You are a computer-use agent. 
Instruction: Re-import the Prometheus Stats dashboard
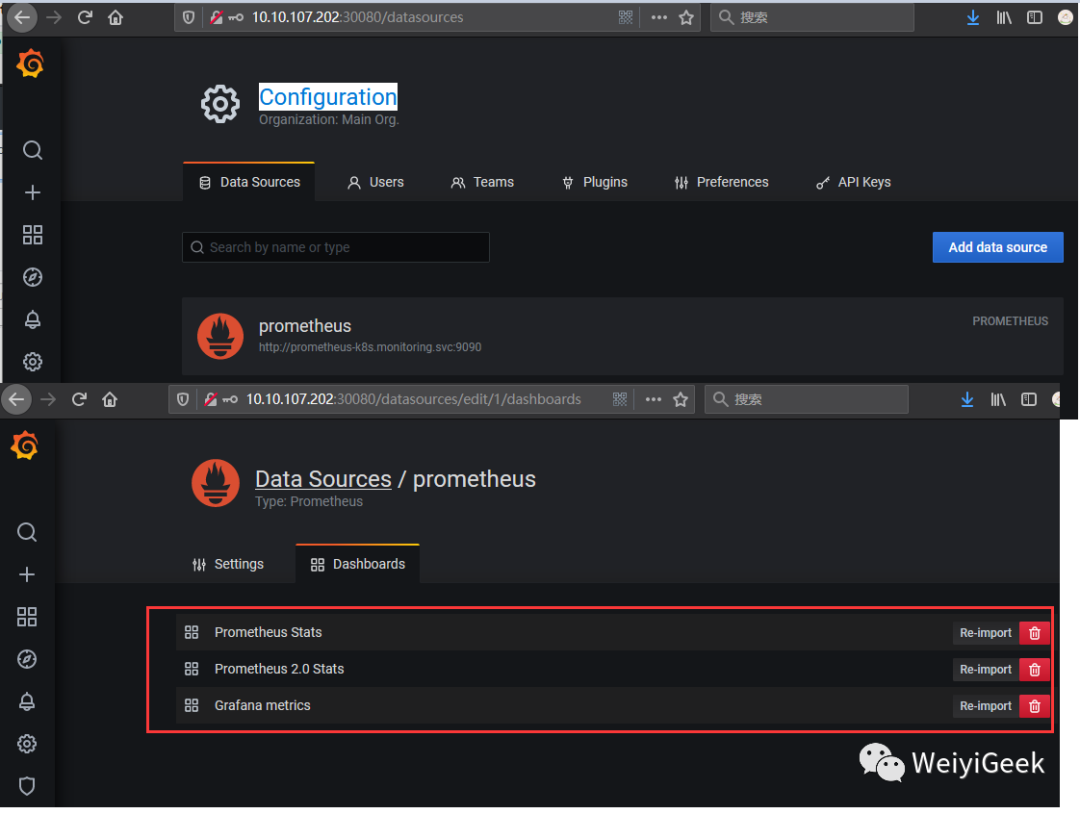click(x=986, y=633)
